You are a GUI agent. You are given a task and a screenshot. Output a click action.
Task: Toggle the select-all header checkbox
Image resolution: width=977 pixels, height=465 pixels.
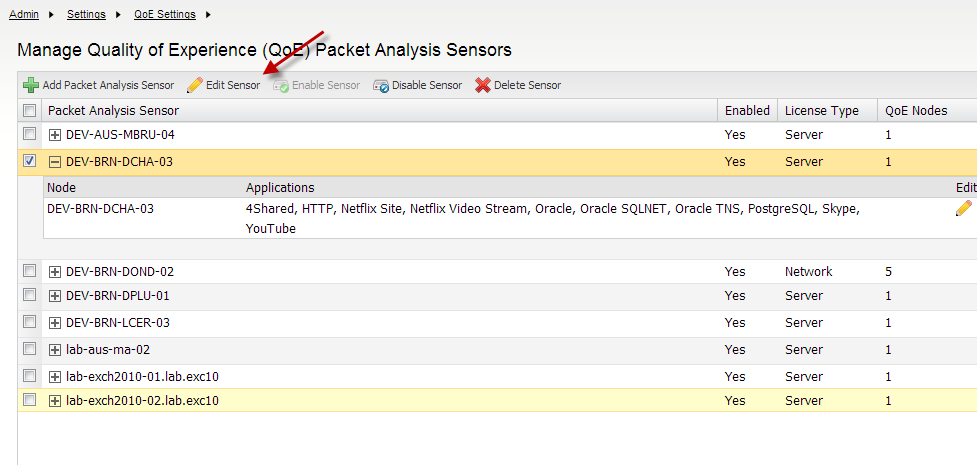click(30, 111)
